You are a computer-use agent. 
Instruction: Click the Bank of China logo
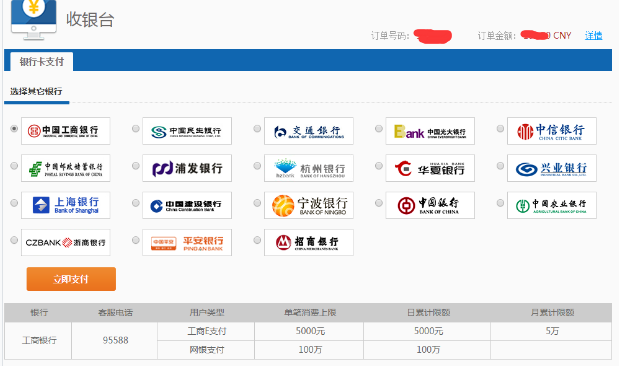coord(430,205)
